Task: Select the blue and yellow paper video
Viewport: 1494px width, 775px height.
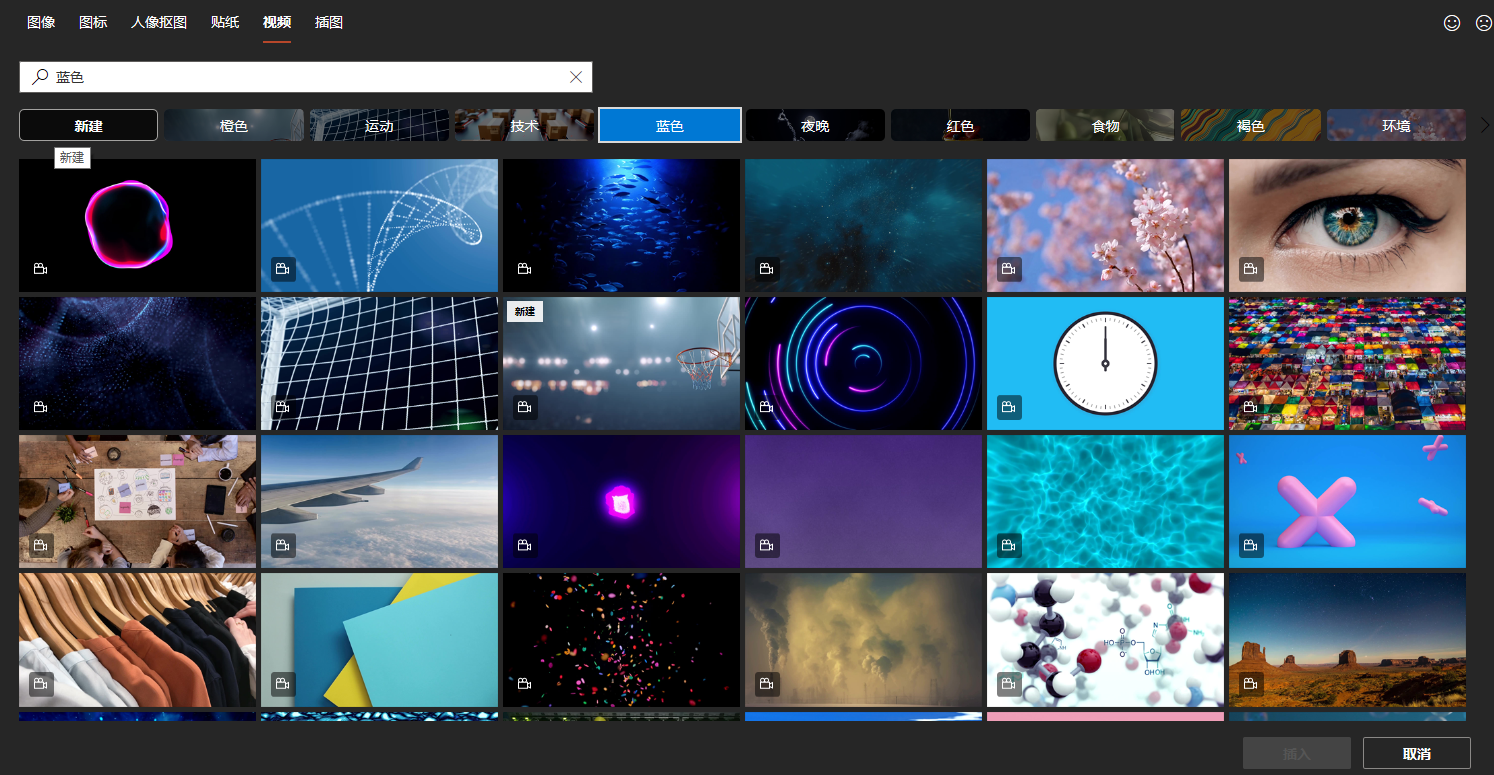Action: tap(379, 640)
